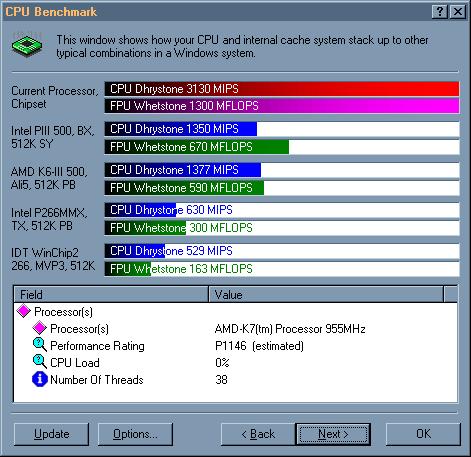Click the Value column header
The image size is (471, 457).
[326, 294]
